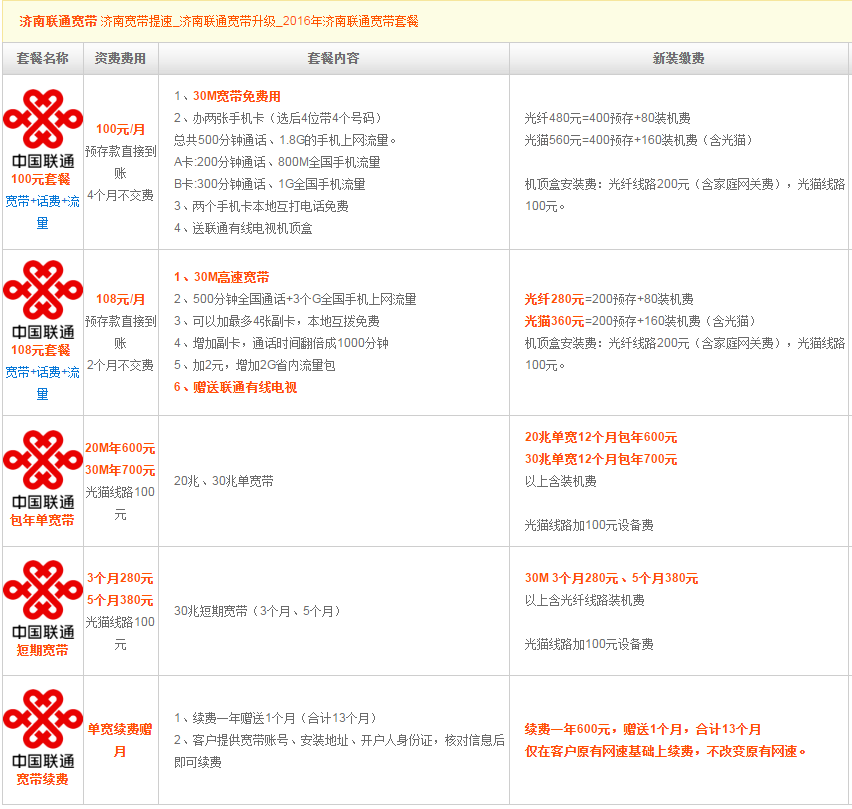Screen dimensions: 852x809
Task: Open the 宽带续费 package label
Action: (x=42, y=779)
